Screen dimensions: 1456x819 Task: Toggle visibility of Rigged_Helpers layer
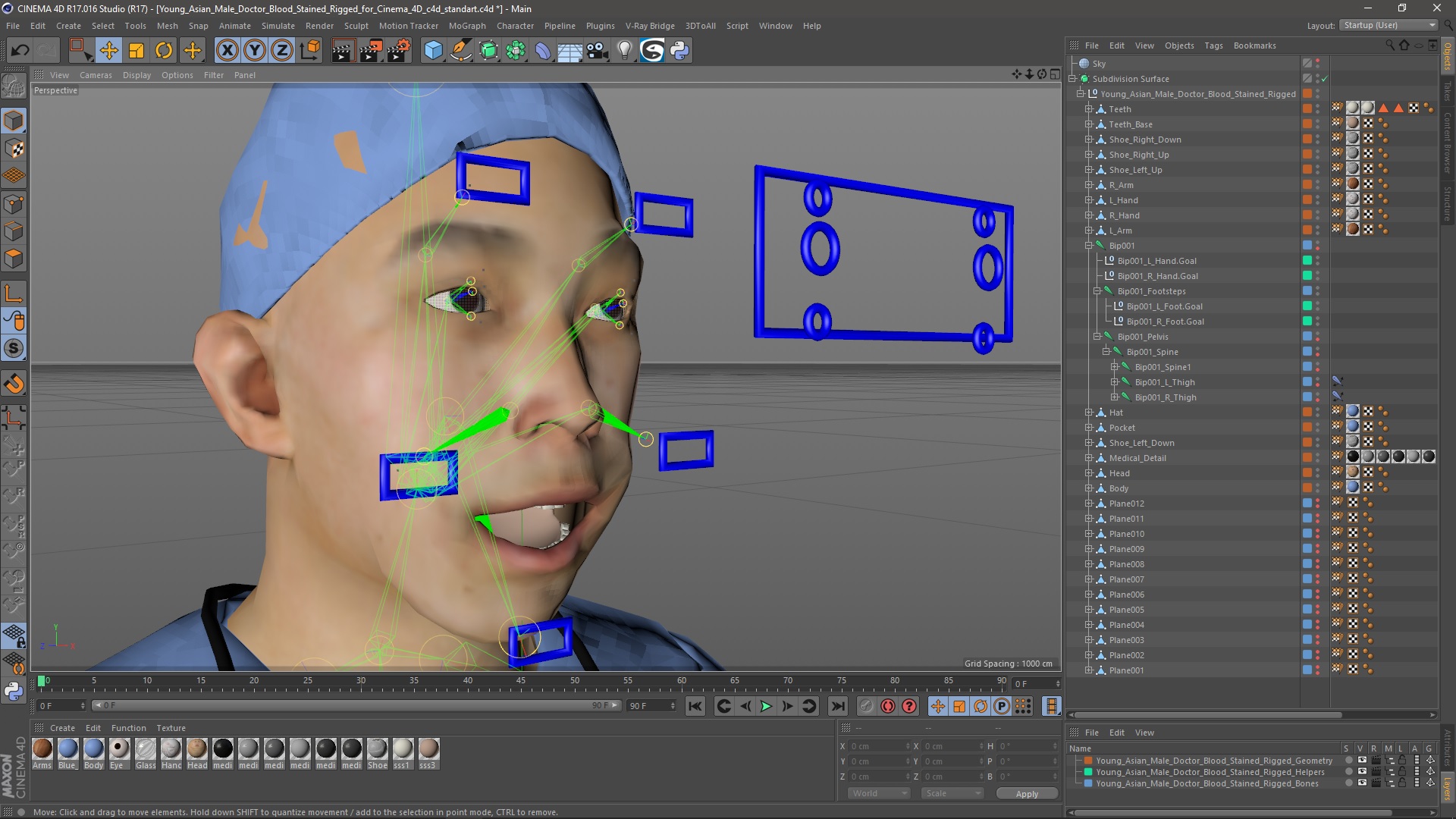click(1362, 772)
